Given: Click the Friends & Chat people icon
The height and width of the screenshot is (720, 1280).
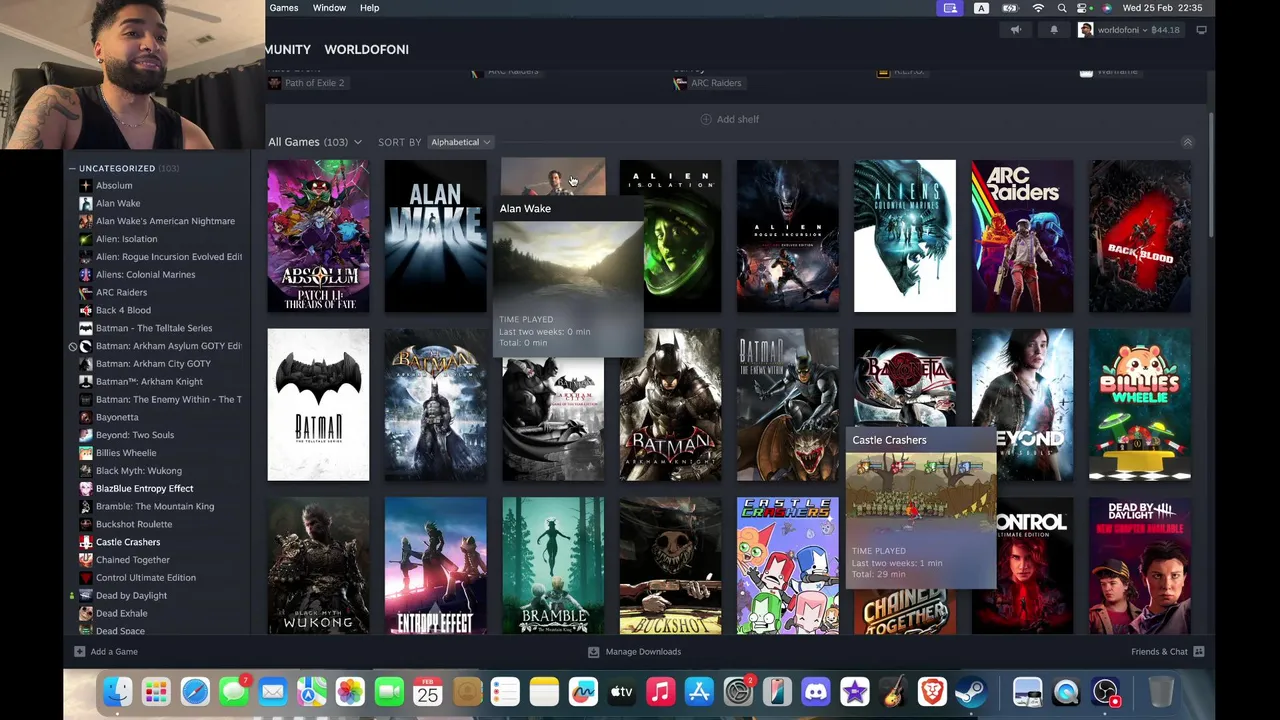Looking at the screenshot, I should pos(1198,651).
